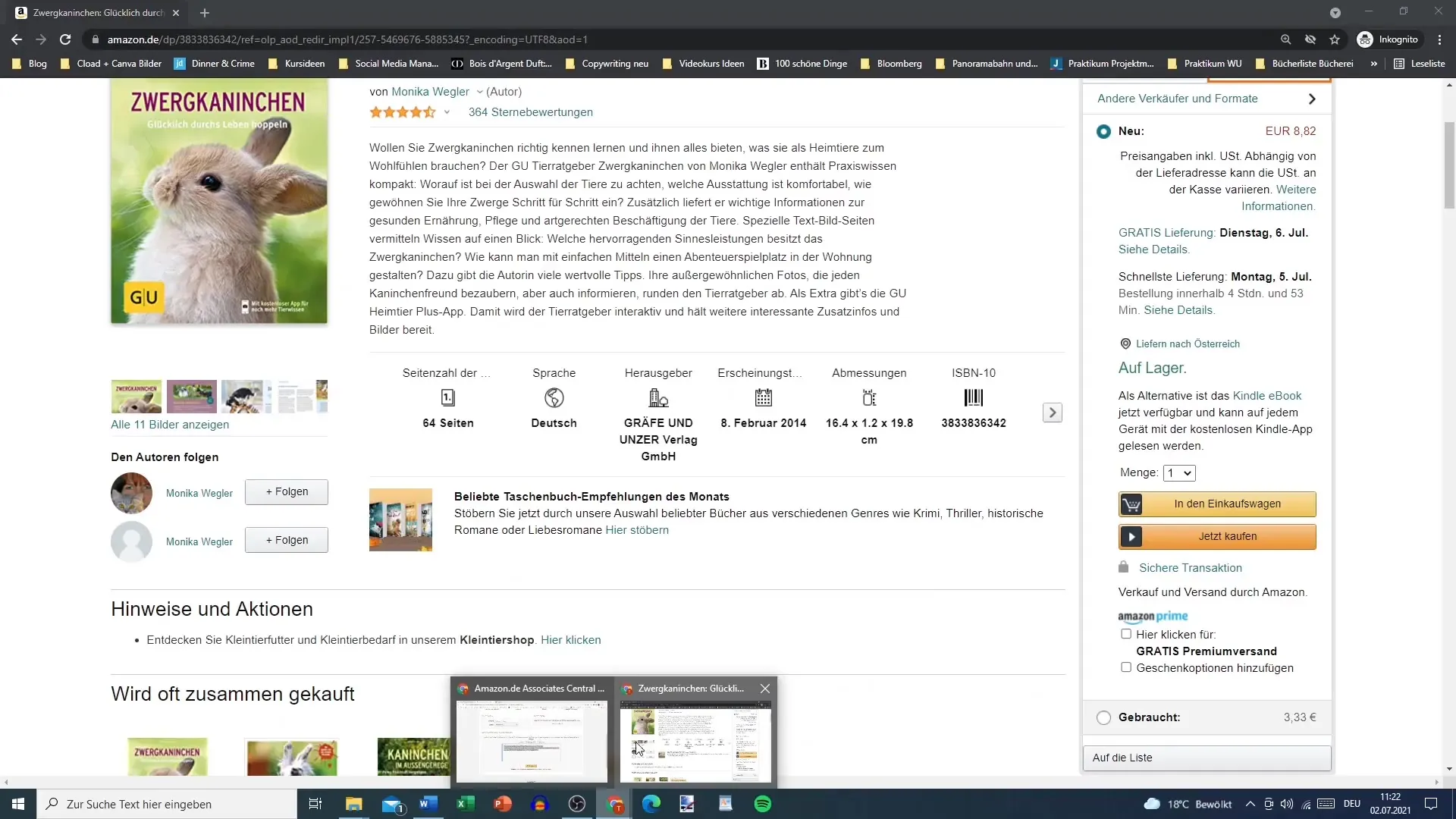Click the Seitenzahl page count icon
Screen dimensions: 1456x819
coord(447,397)
